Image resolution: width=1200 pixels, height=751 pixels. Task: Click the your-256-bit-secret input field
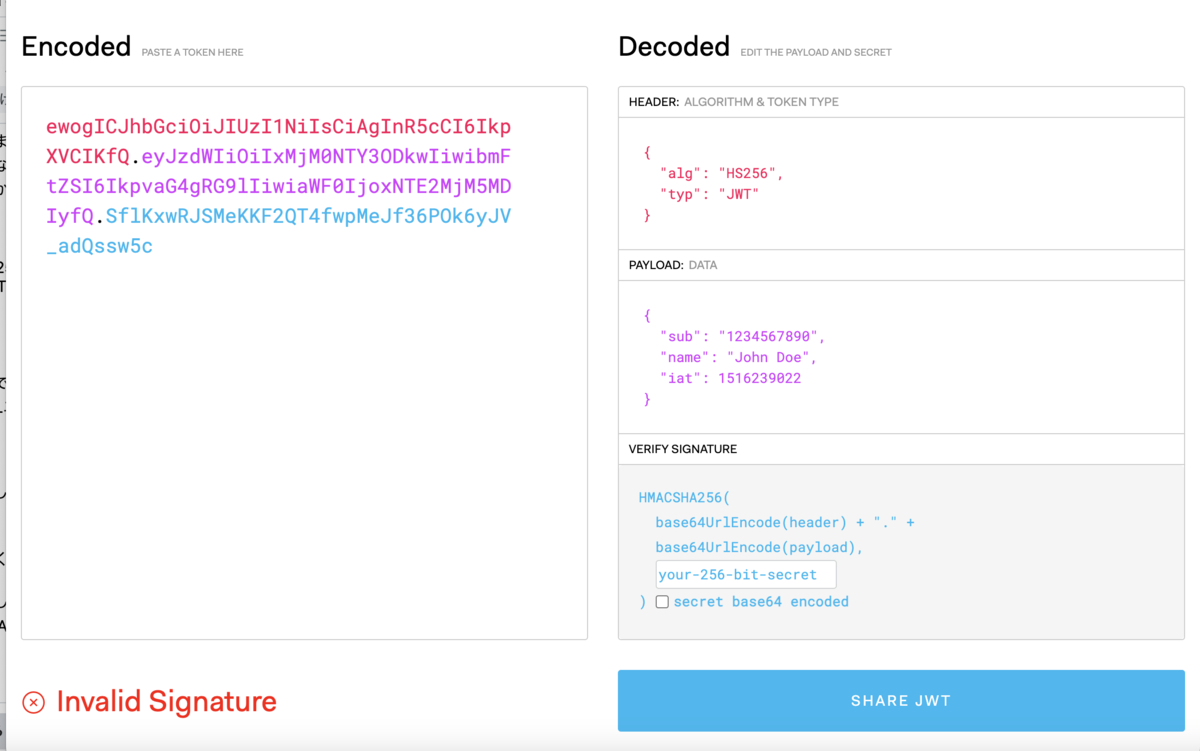[x=746, y=575]
